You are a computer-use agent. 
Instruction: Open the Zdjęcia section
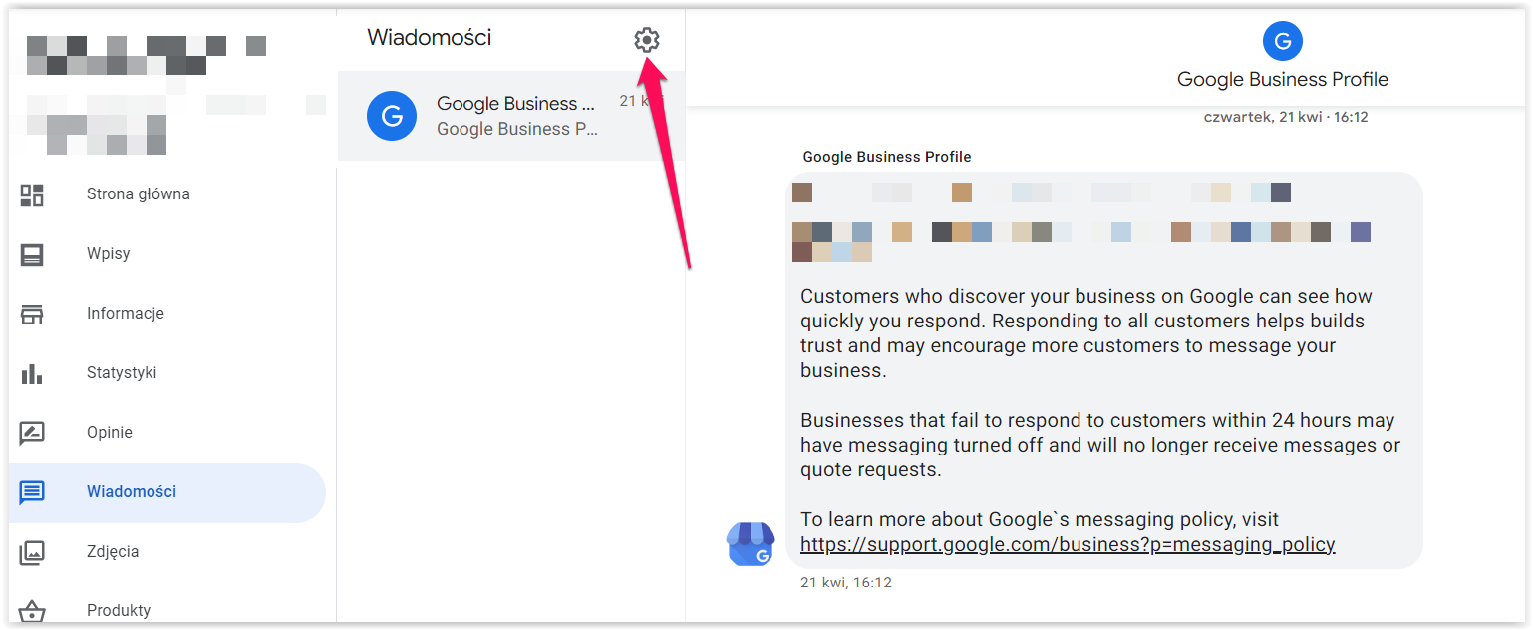click(113, 551)
